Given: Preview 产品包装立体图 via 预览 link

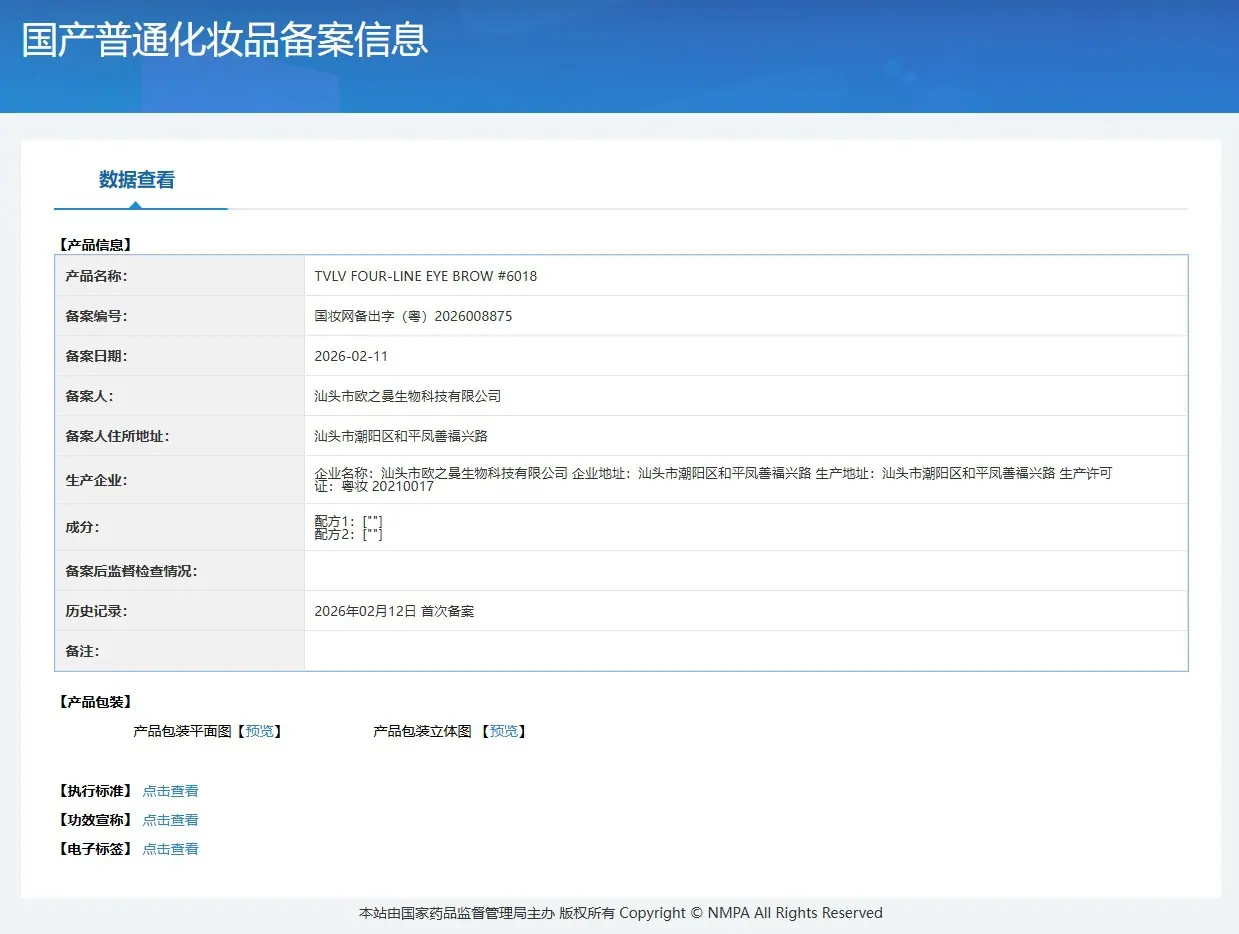Looking at the screenshot, I should click(504, 731).
